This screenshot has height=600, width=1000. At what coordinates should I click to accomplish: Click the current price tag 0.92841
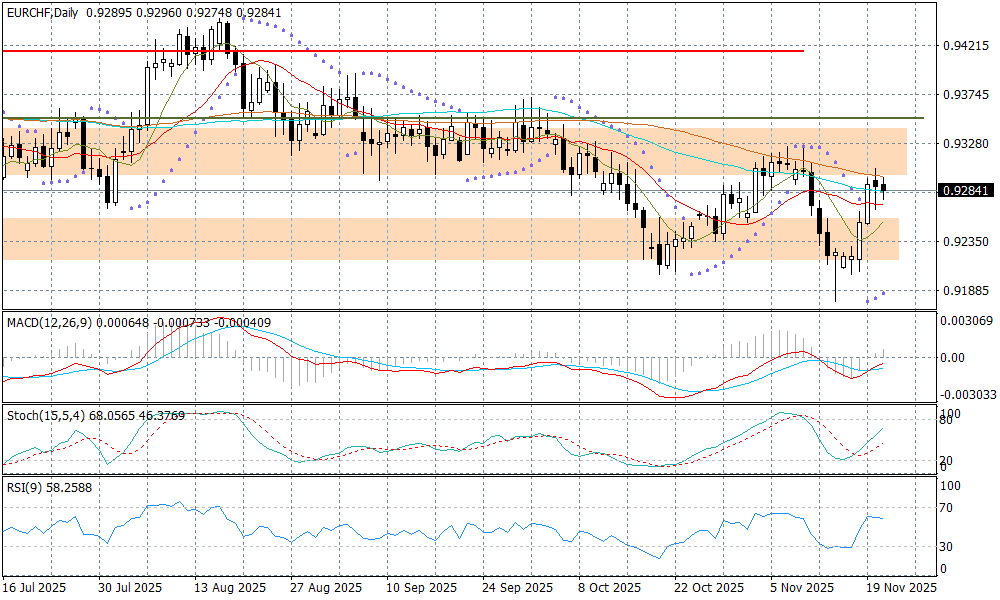click(965, 190)
